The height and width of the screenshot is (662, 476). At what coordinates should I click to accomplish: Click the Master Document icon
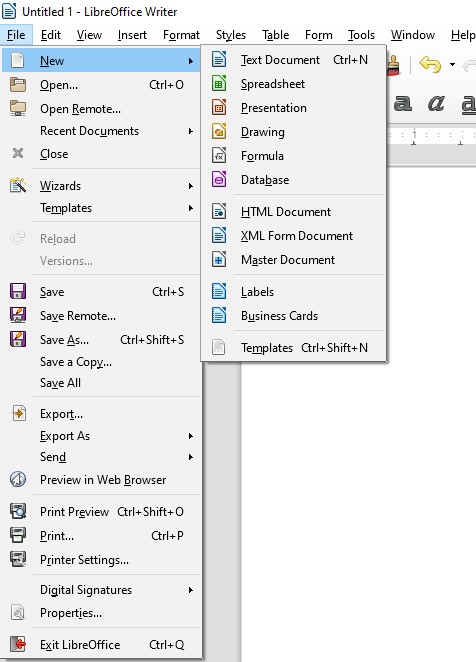pos(219,260)
